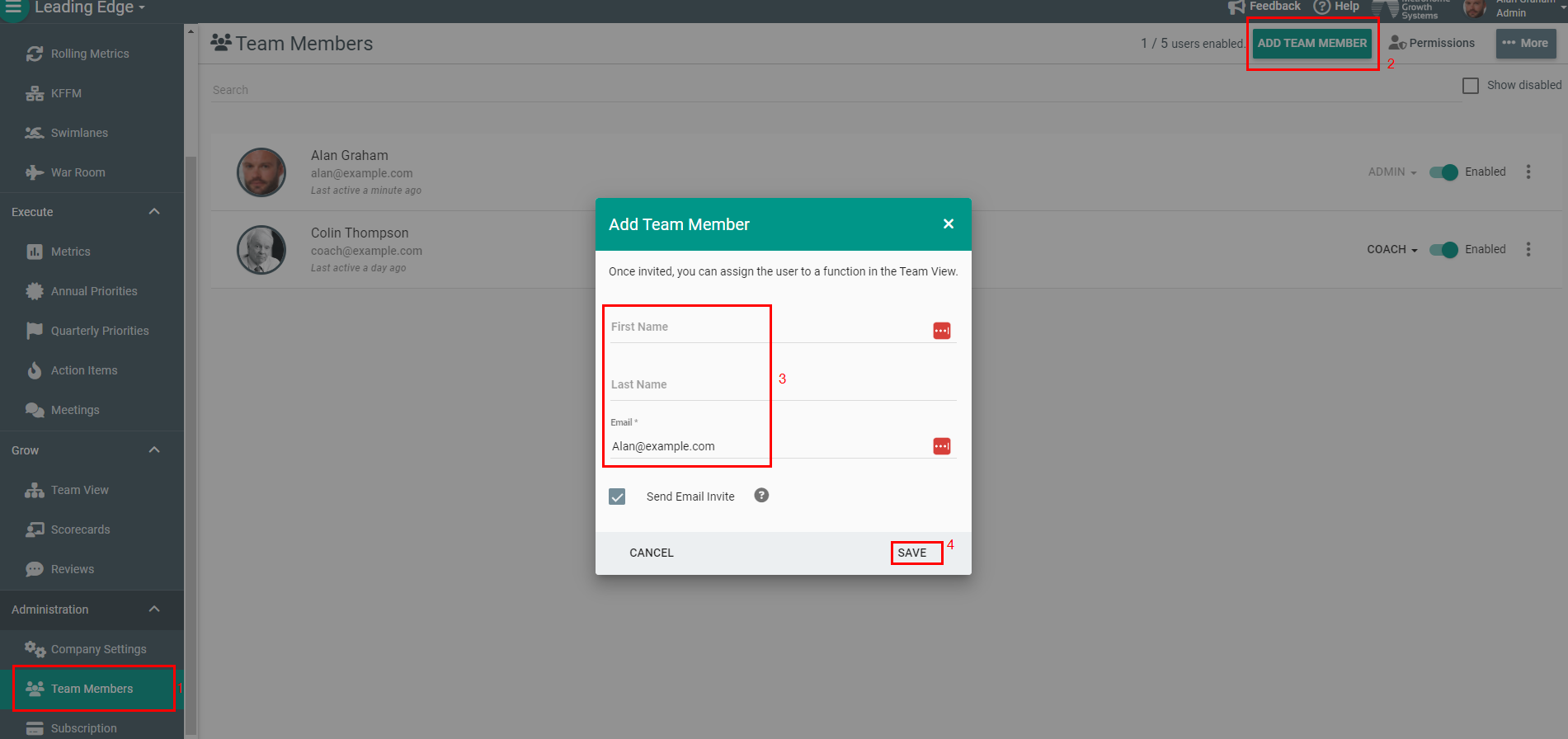Viewport: 1568px width, 739px height.
Task: Uncheck the Send Email Invite checkbox
Action: pos(617,497)
